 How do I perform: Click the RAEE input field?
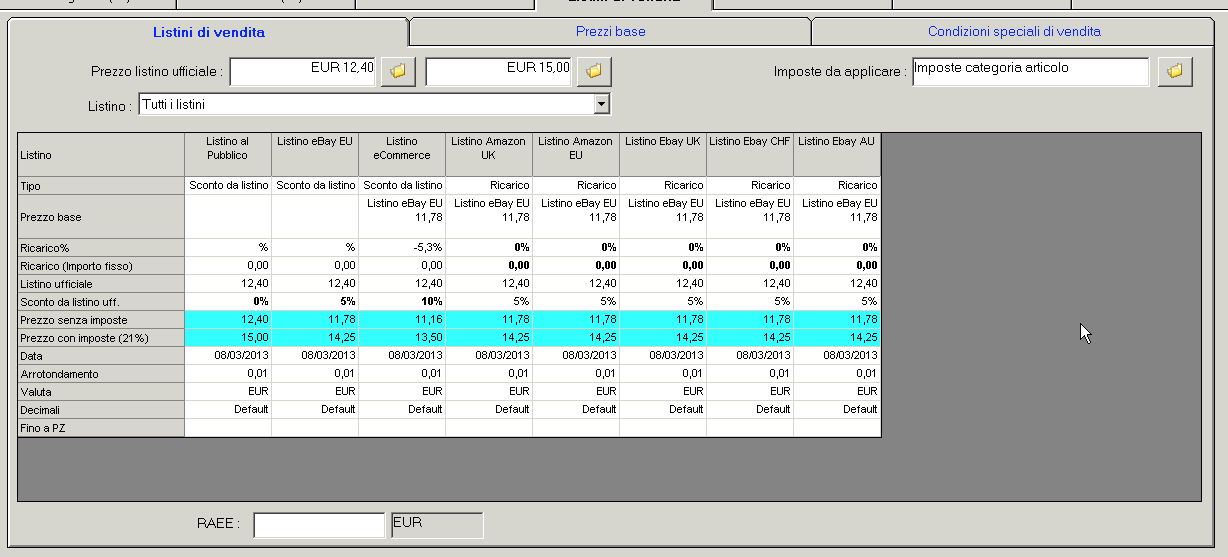[x=318, y=525]
